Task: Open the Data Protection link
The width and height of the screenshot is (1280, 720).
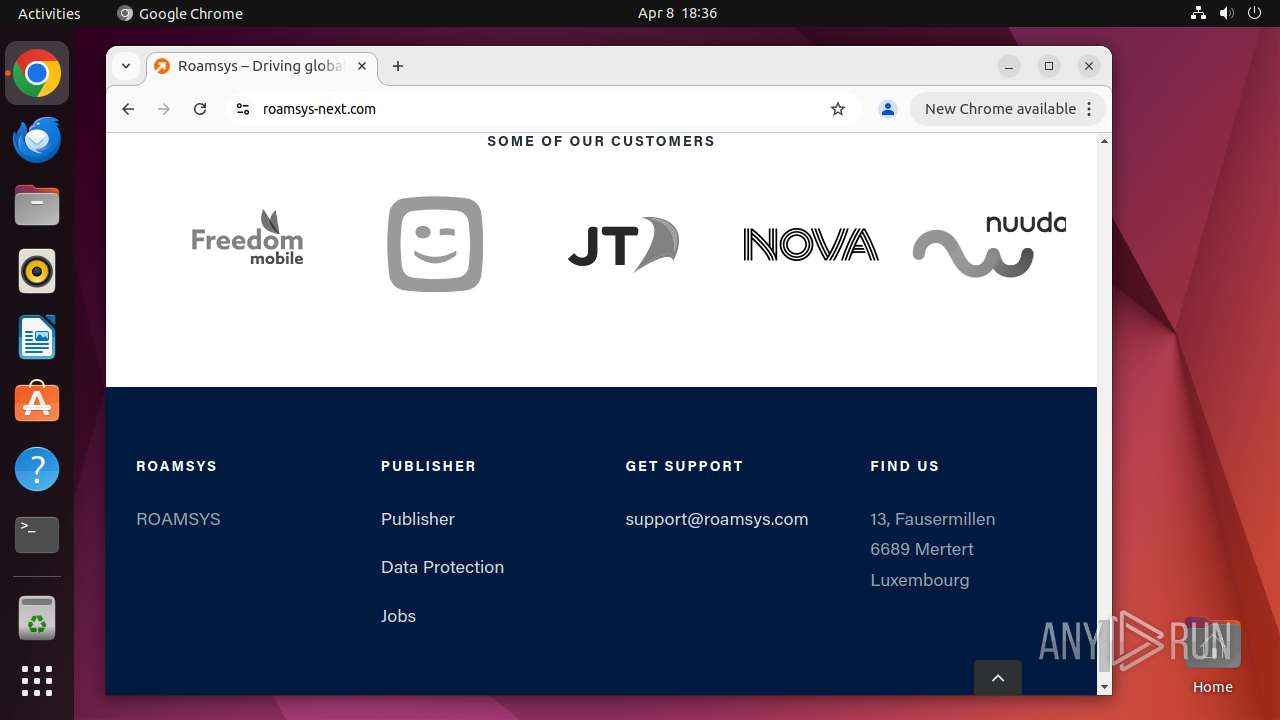Action: 442,567
